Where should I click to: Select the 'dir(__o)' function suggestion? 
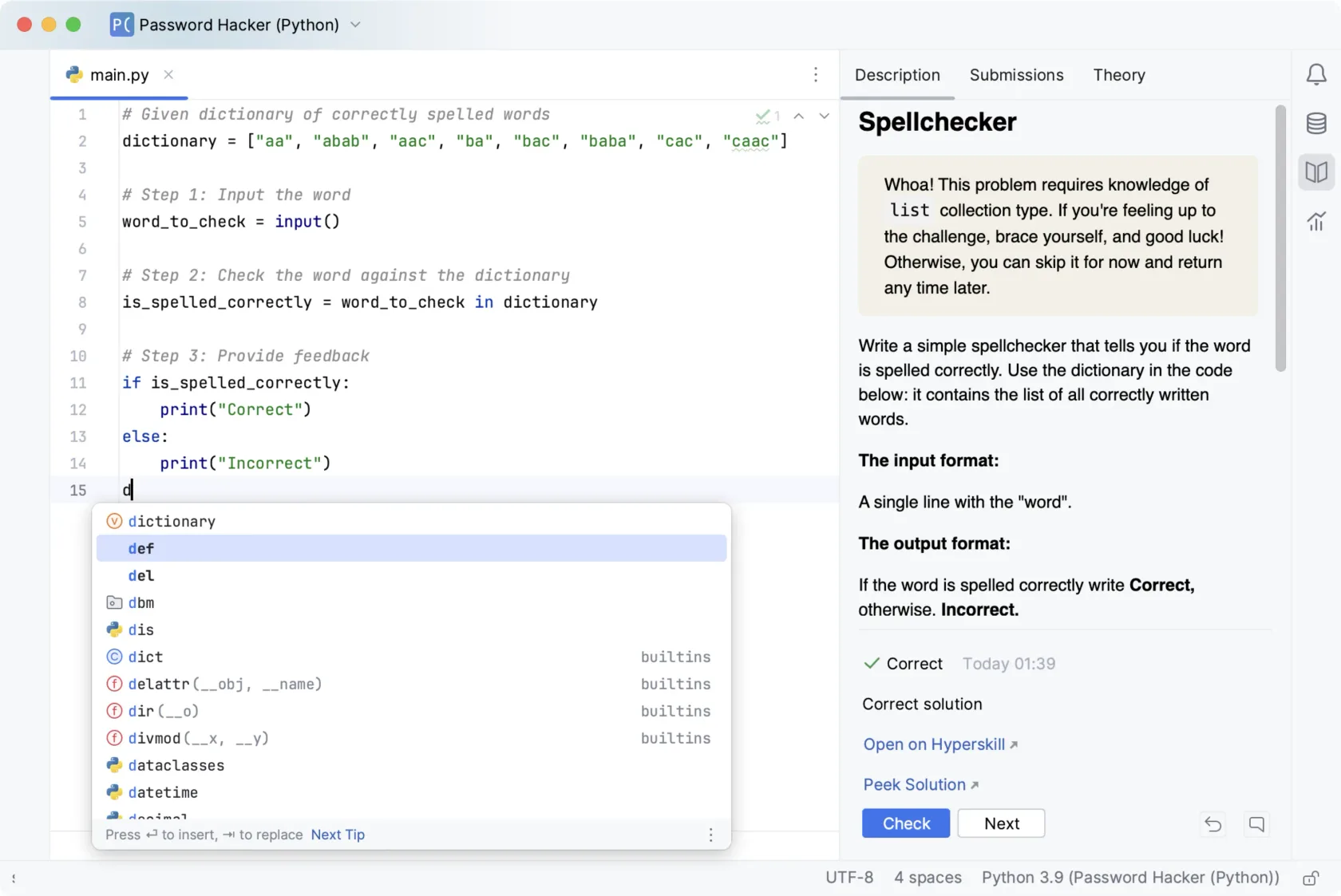click(x=411, y=711)
